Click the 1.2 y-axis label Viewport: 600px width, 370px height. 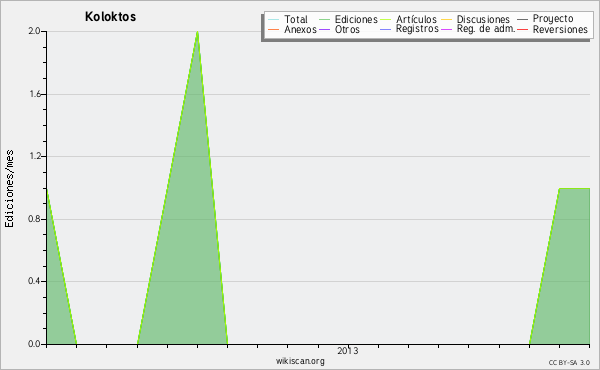point(35,156)
